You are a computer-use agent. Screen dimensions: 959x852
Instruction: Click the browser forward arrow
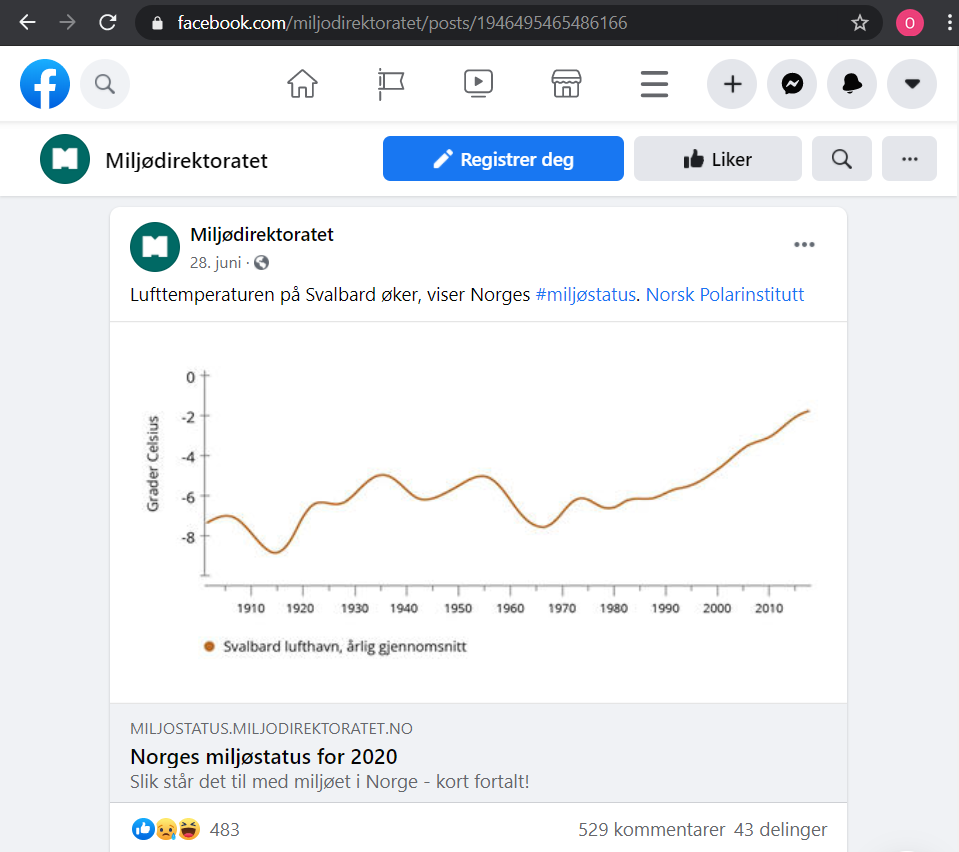pos(68,23)
